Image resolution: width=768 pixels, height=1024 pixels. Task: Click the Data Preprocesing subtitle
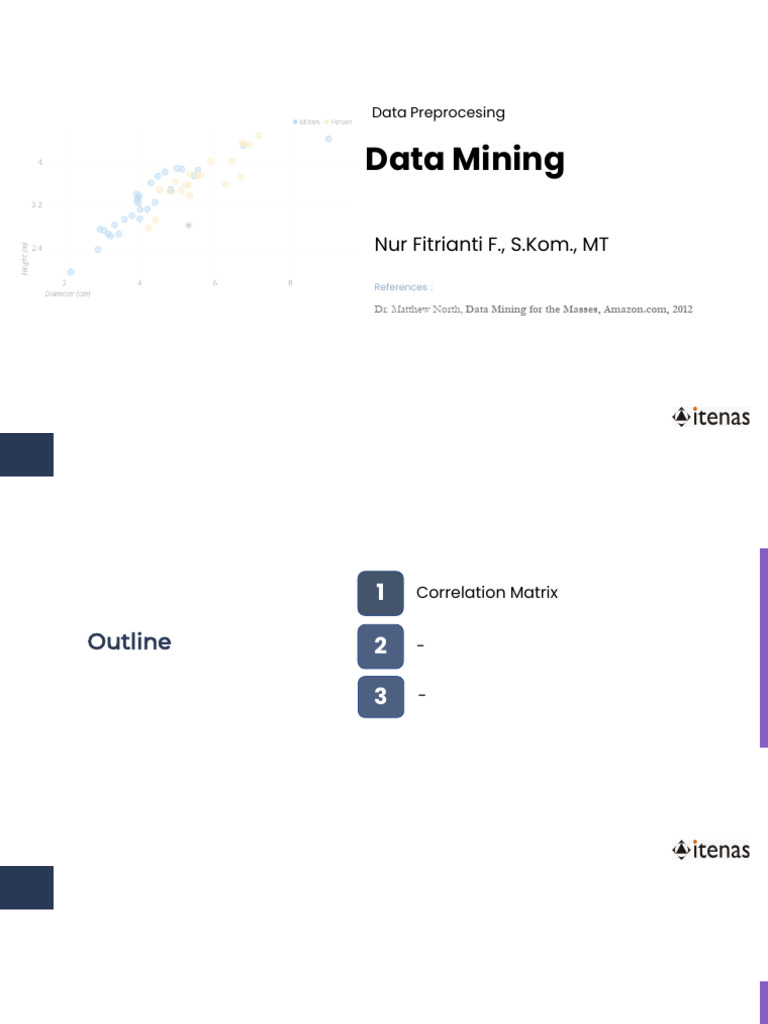point(438,113)
